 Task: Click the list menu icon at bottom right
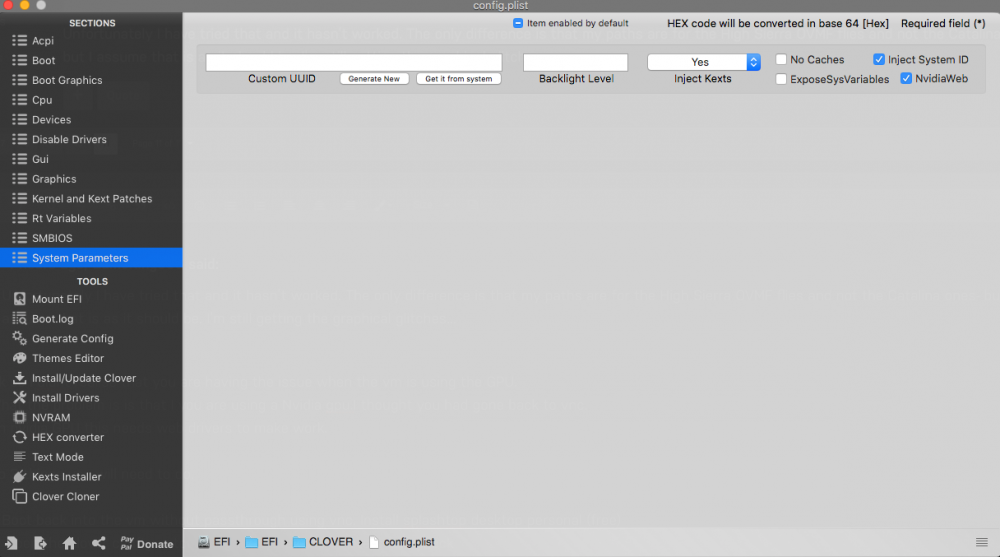982,542
